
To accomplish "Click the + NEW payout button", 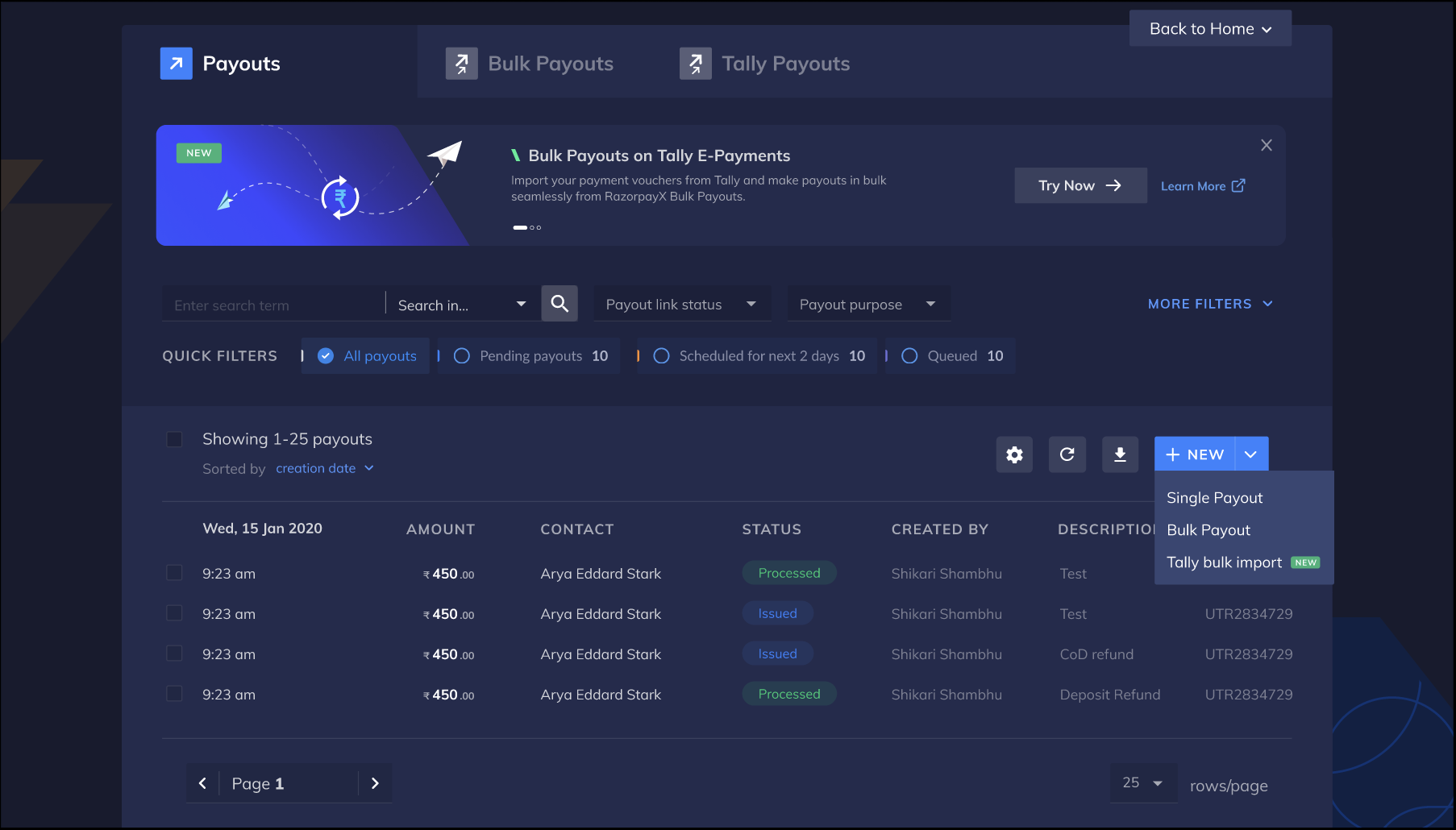I will click(x=1195, y=454).
